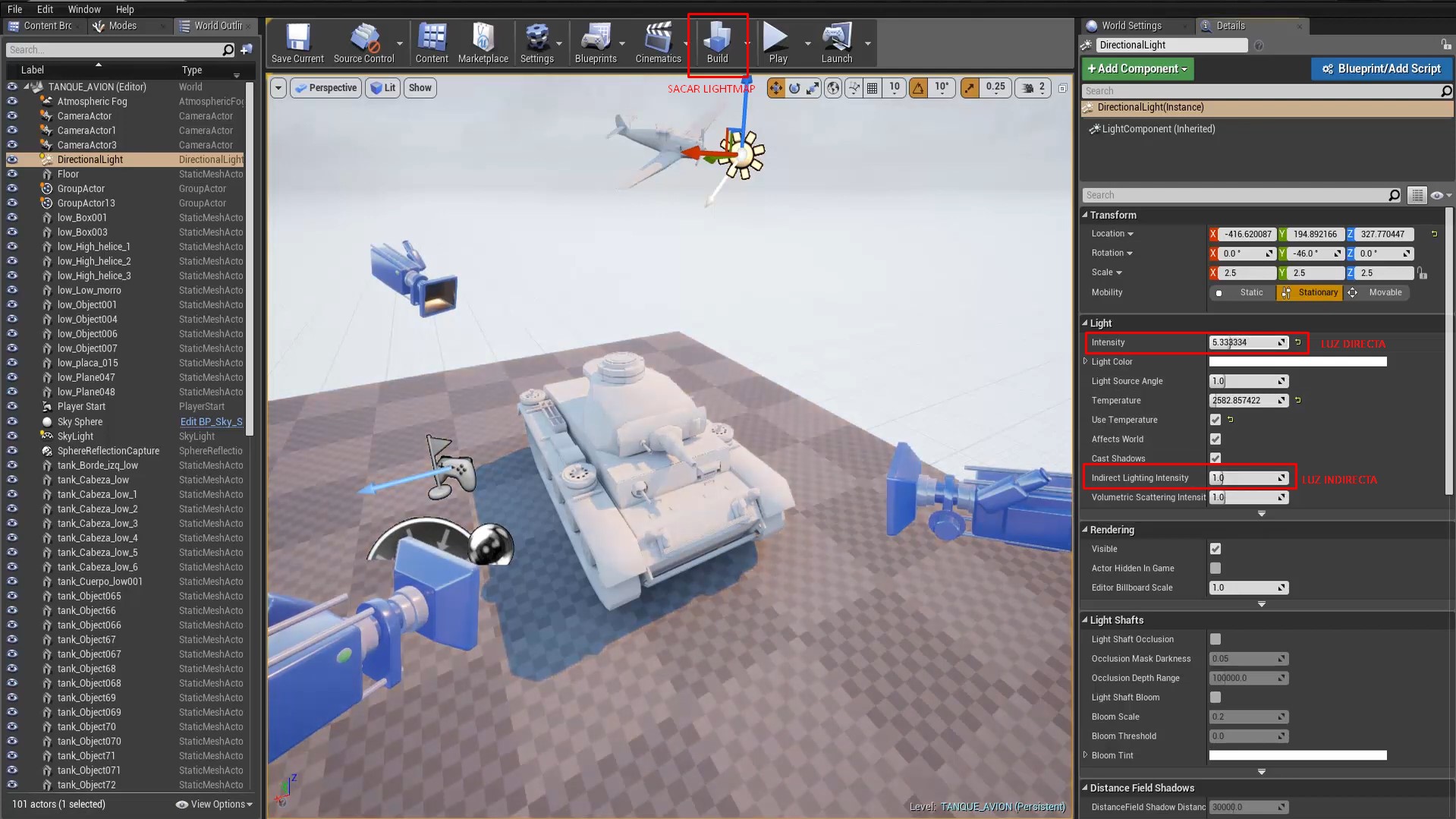1456x819 pixels.
Task: Toggle the Scale lock ratio icon
Action: [x=1423, y=272]
